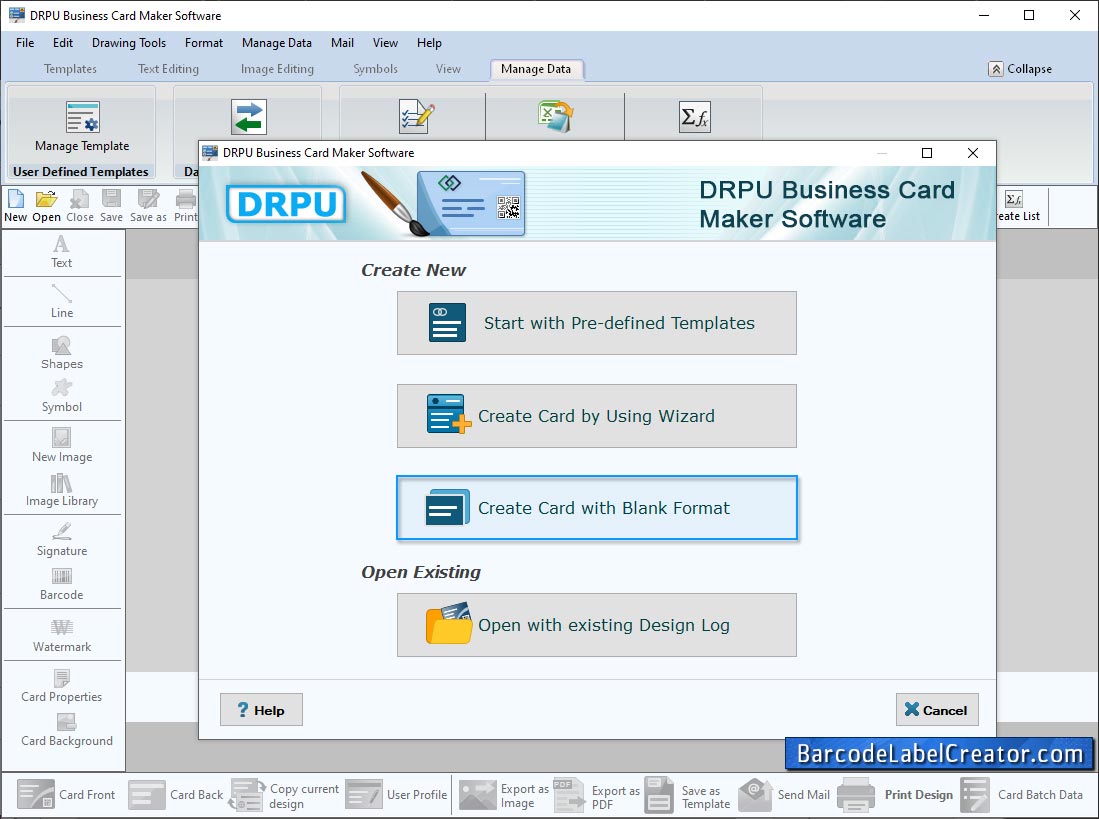This screenshot has height=819, width=1099.
Task: Switch to the View ribbon tab
Action: pyautogui.click(x=448, y=69)
